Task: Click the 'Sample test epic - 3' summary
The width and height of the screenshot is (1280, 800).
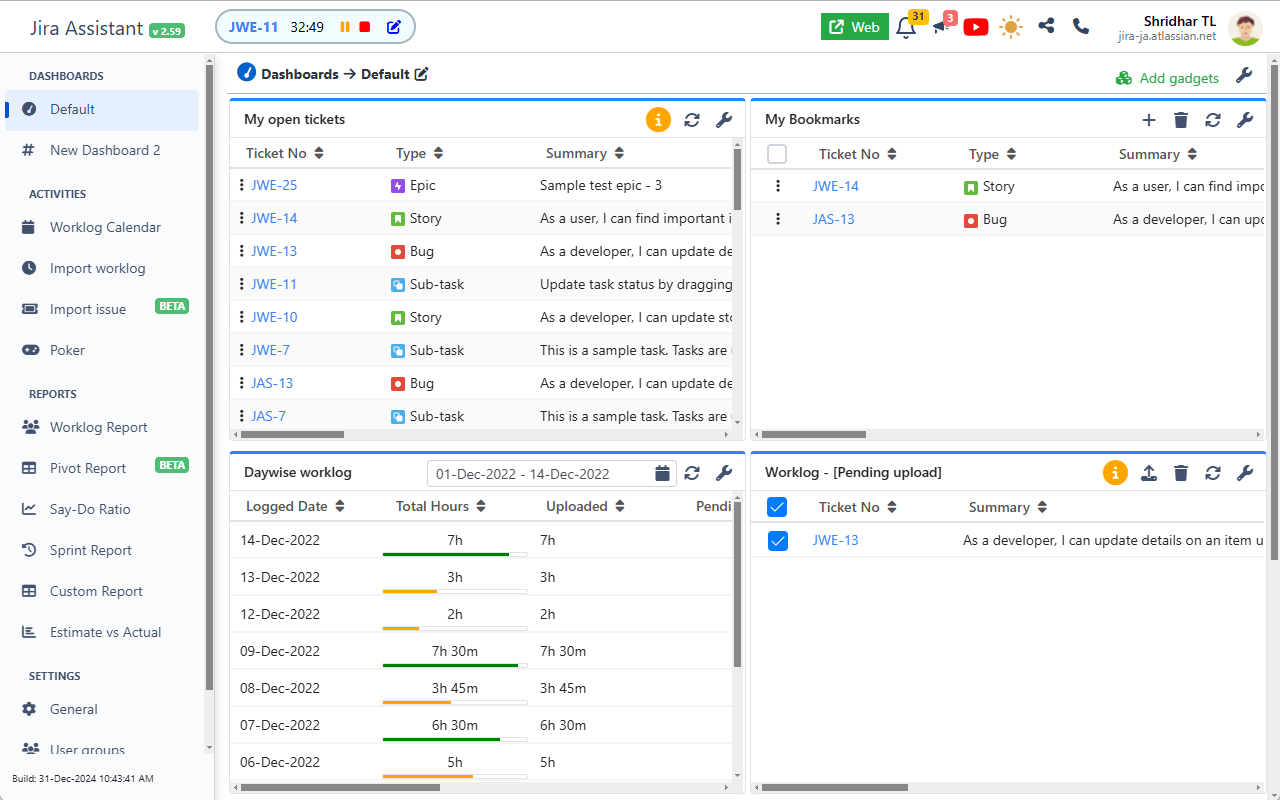Action: [x=601, y=185]
